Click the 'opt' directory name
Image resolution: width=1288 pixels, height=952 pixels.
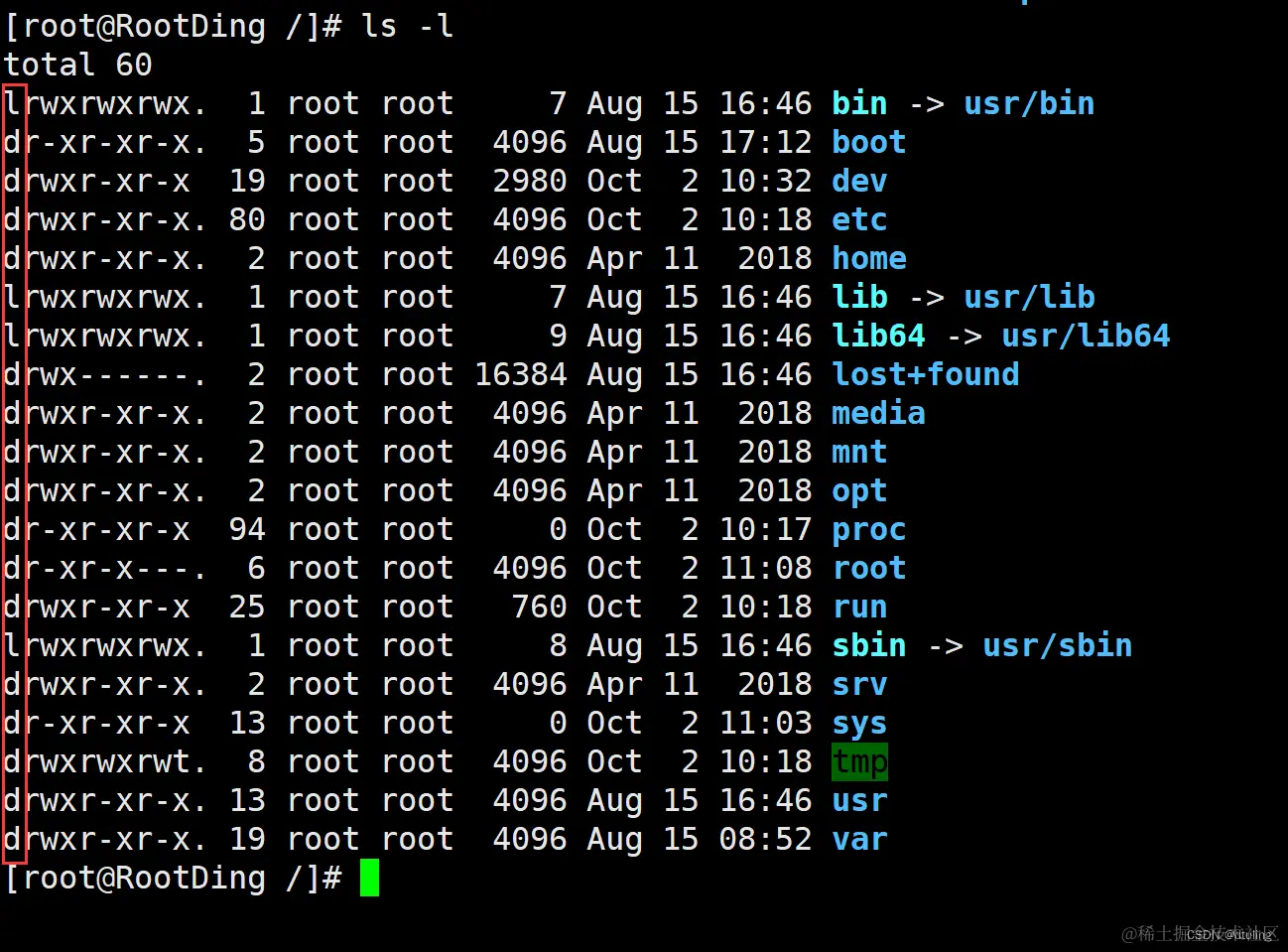(859, 490)
